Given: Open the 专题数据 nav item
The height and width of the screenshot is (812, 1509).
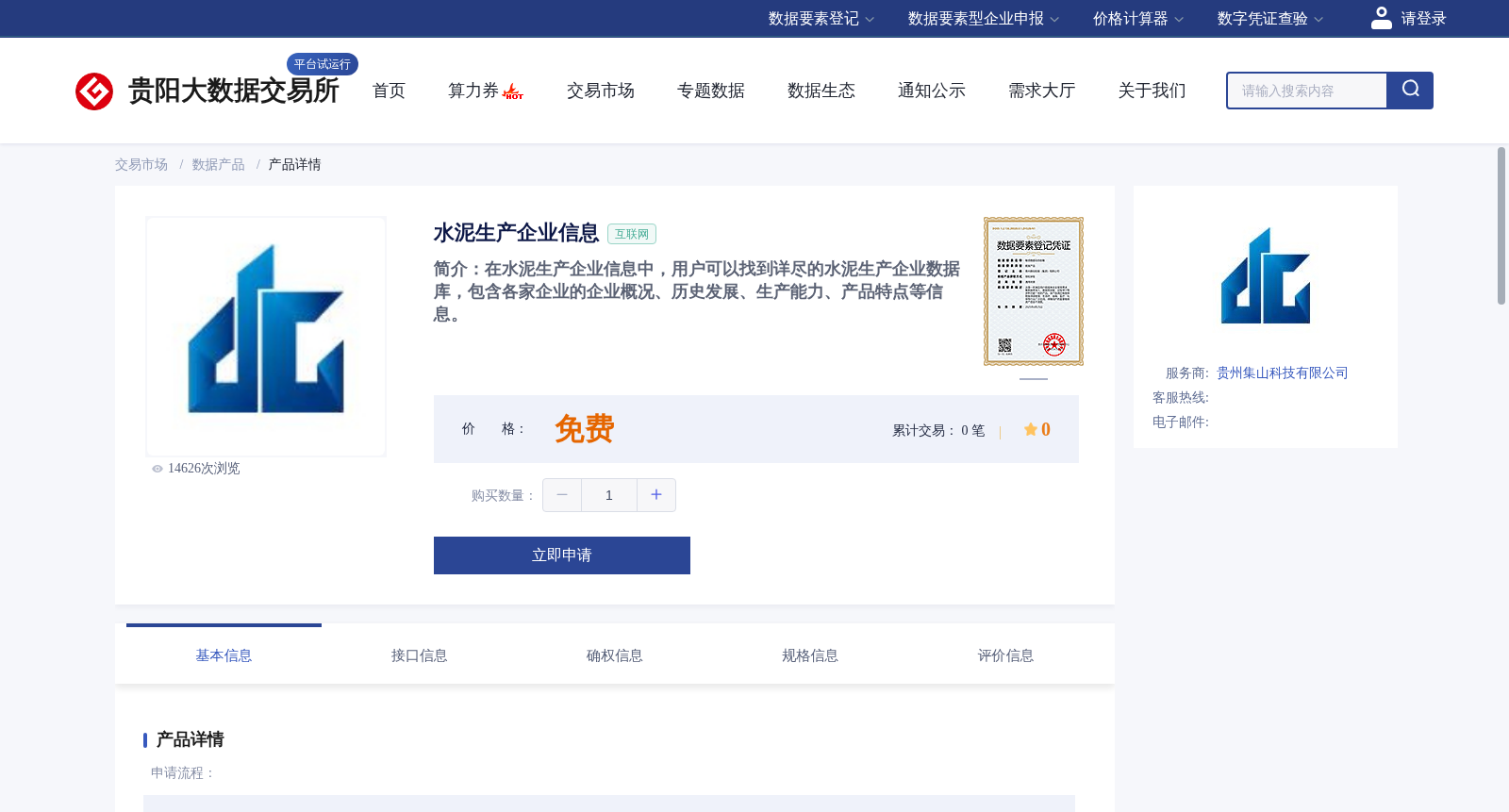Looking at the screenshot, I should point(711,91).
